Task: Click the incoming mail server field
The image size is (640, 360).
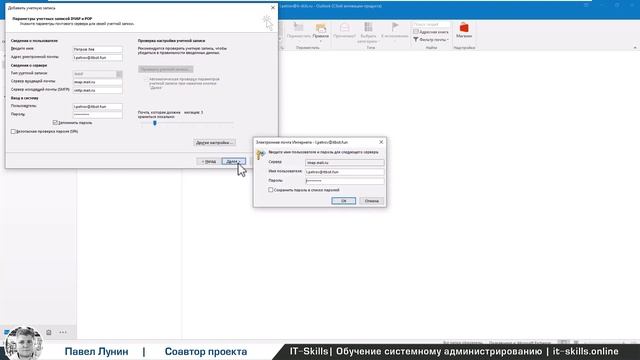Action: click(98, 82)
